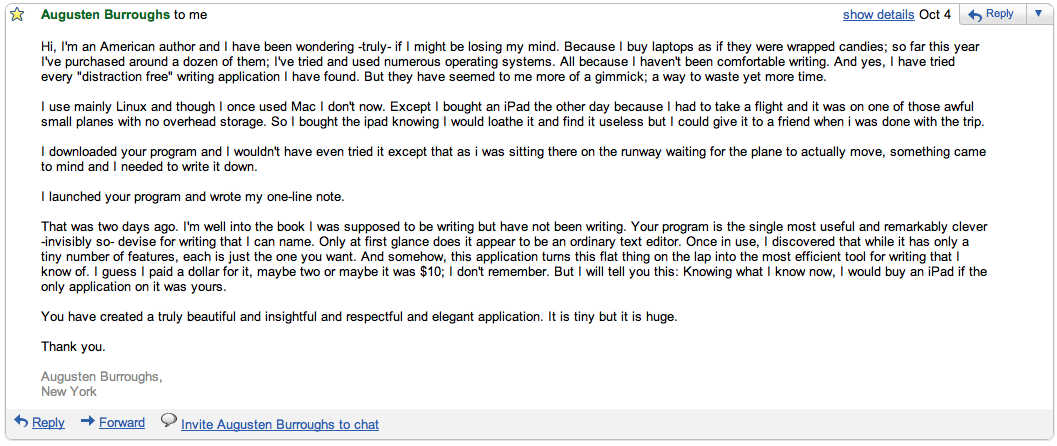Open the dropdown arrow beside the Reply button
This screenshot has height=446, width=1057.
tap(1037, 13)
